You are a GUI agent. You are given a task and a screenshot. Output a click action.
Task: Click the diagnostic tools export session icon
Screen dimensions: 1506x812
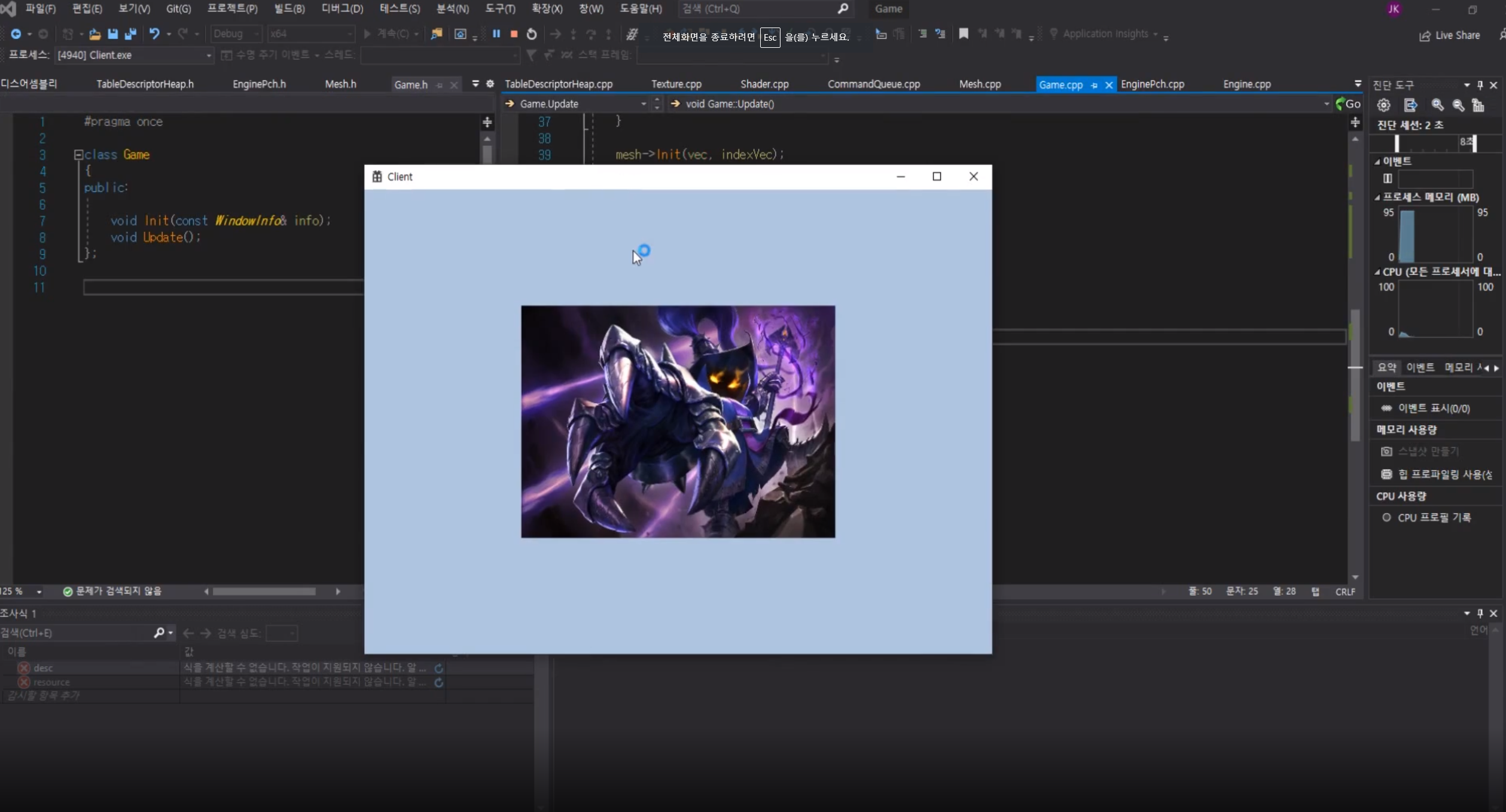tap(1410, 105)
